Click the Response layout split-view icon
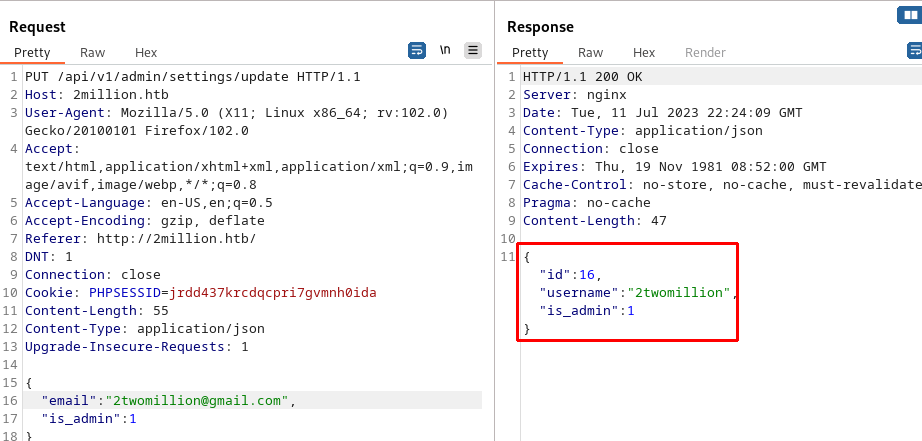The width and height of the screenshot is (922, 441). (910, 15)
